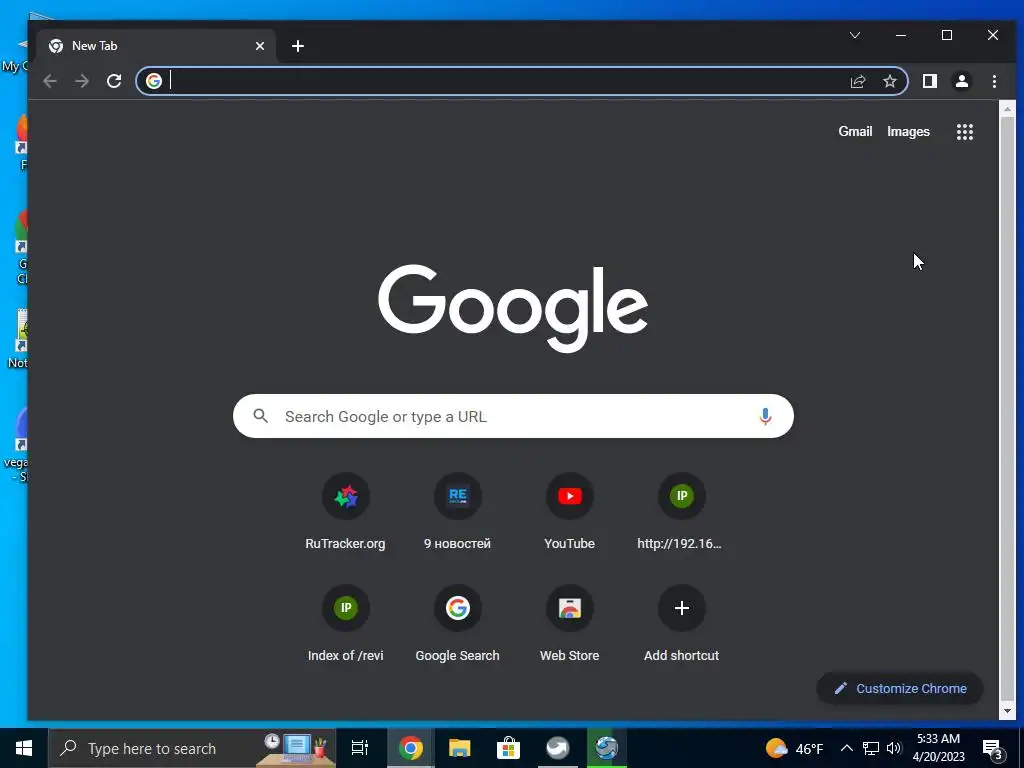The width and height of the screenshot is (1024, 768).
Task: Click the forward arrow in Chrome toolbar
Action: (x=82, y=81)
